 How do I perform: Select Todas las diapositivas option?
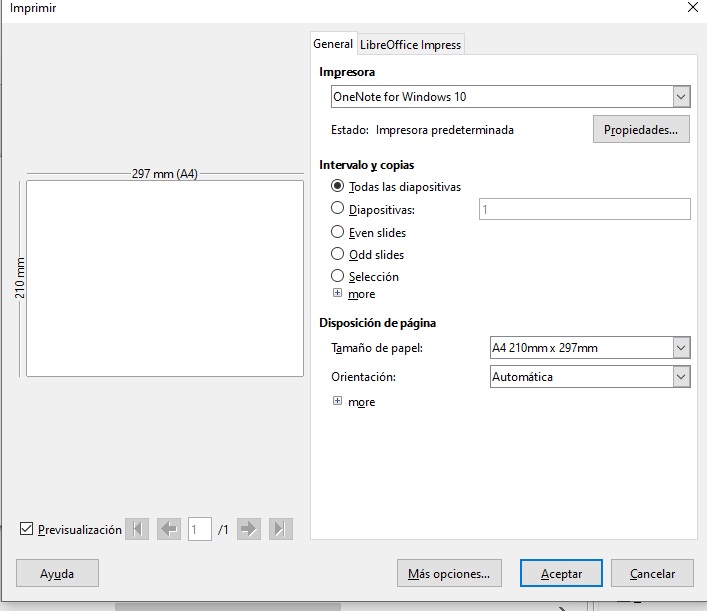(338, 187)
